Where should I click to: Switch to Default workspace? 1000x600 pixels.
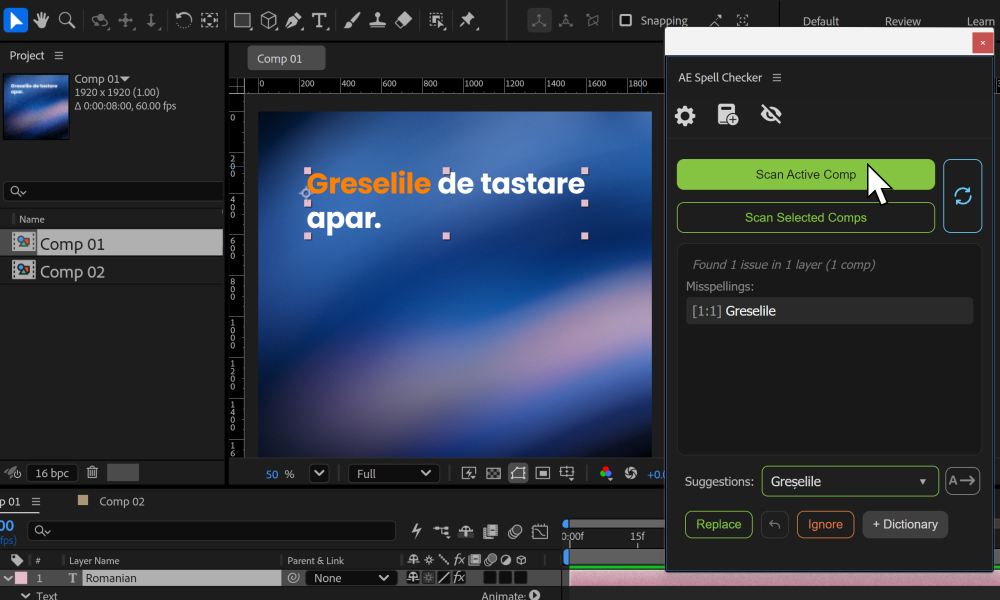coord(820,21)
